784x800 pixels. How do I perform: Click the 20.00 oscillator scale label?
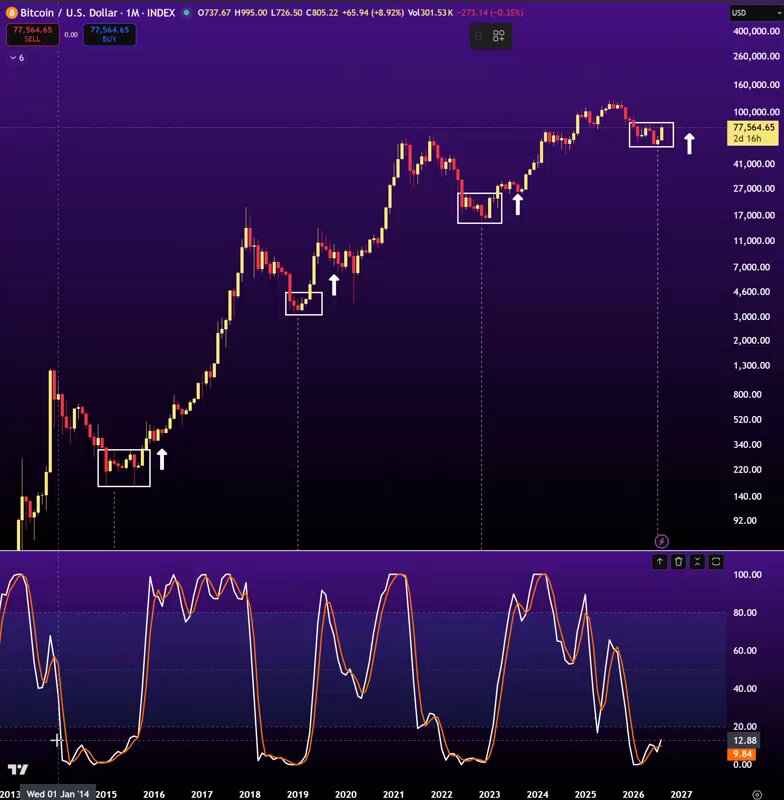pos(745,726)
